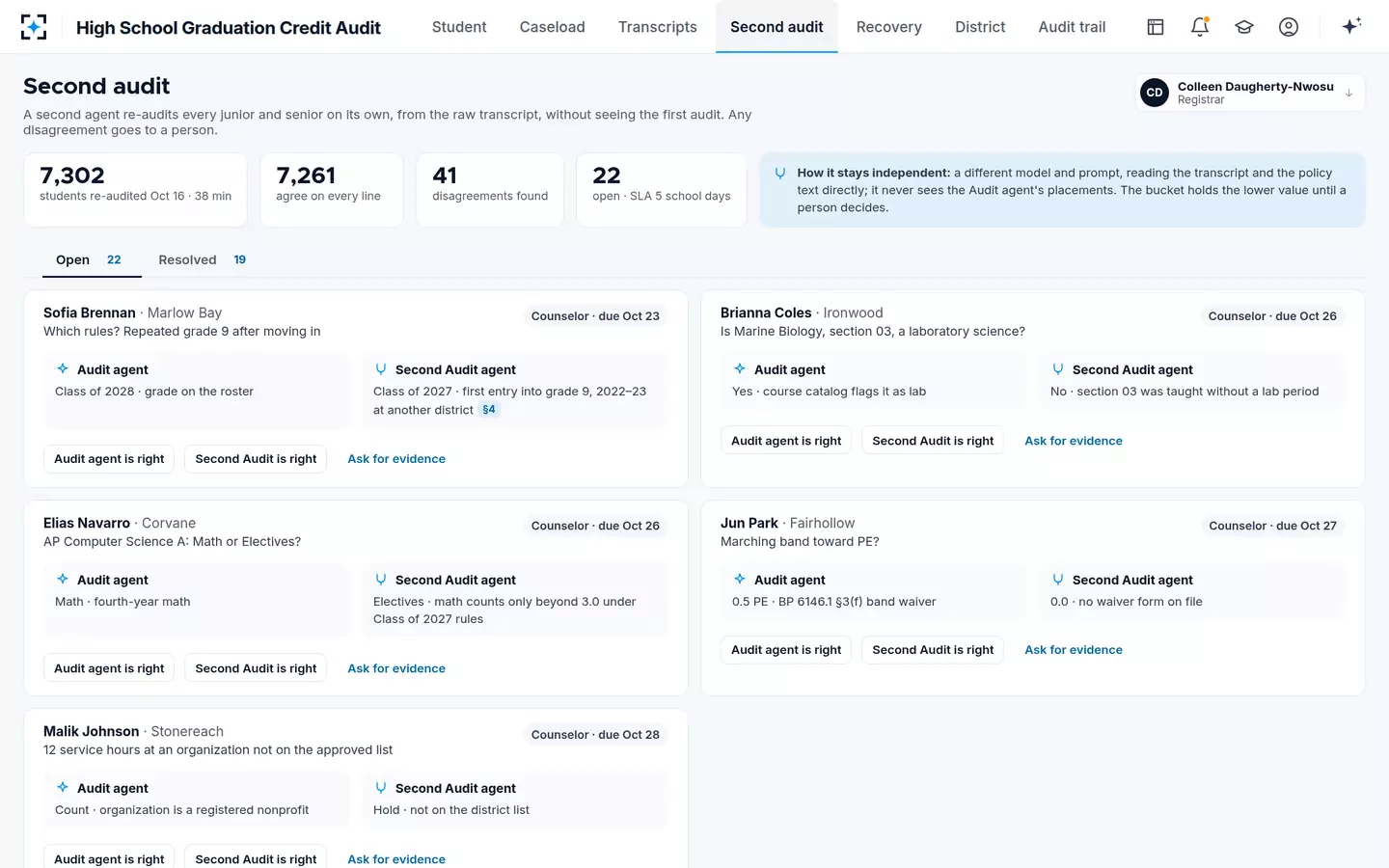The width and height of the screenshot is (1389, 868).
Task: Click the 'Counselor · due Oct 23' badge
Action: [x=595, y=316]
